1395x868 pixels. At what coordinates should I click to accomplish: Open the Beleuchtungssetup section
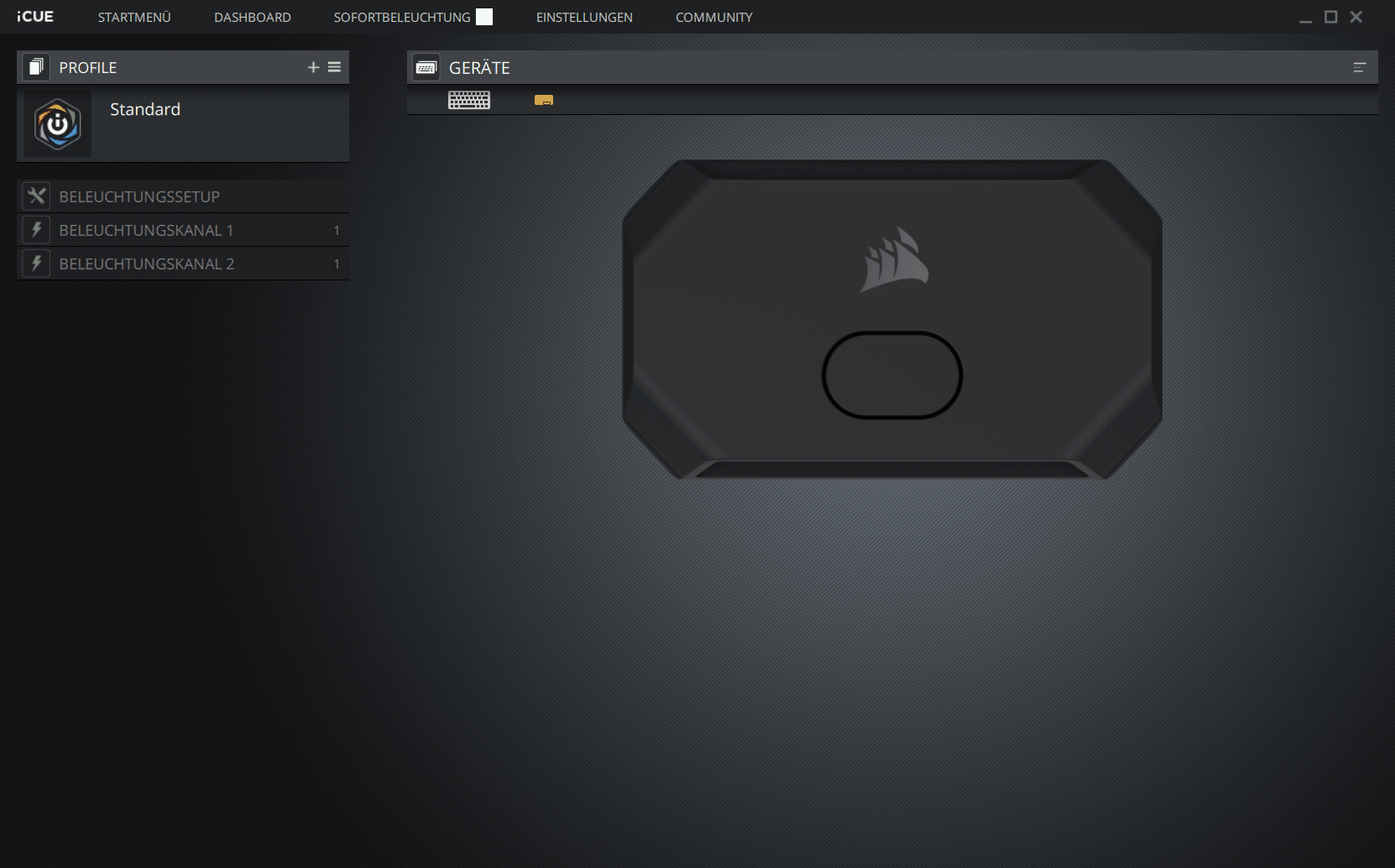pos(139,196)
